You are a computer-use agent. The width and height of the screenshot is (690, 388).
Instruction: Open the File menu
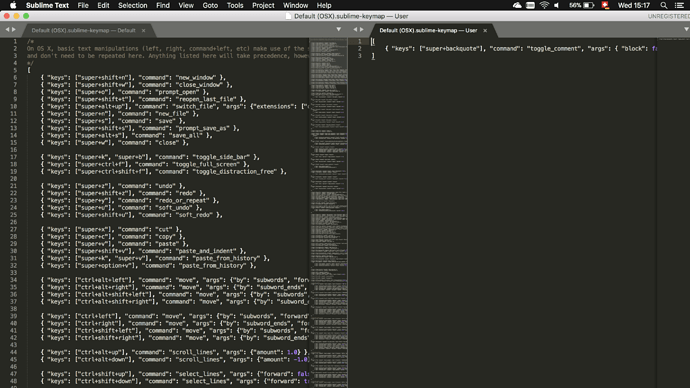point(83,5)
